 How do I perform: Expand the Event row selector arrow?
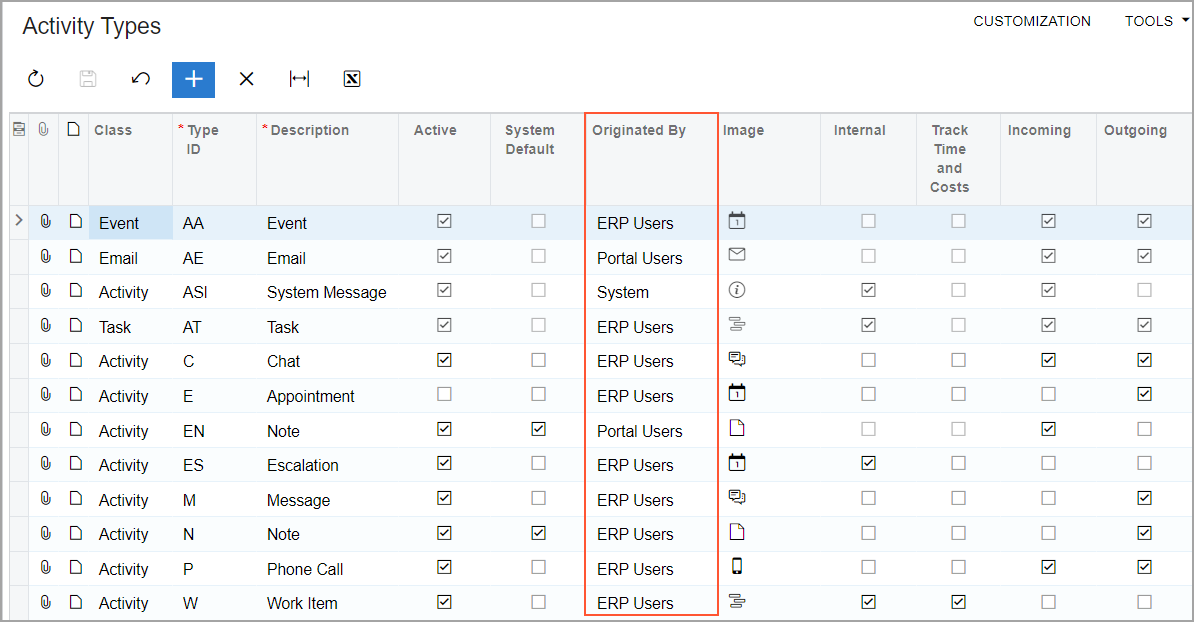click(x=18, y=222)
